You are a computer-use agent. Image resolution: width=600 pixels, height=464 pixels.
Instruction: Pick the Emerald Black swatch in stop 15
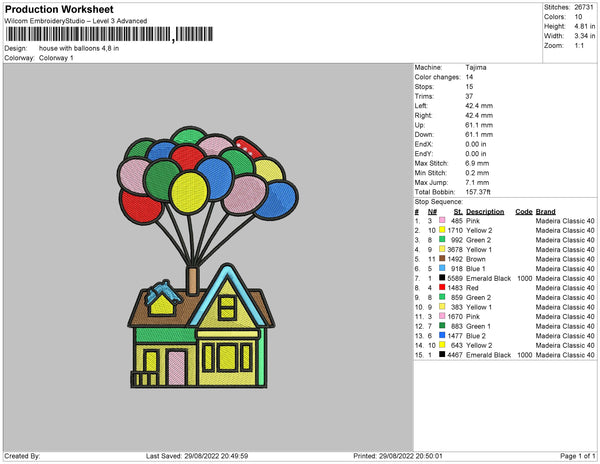tap(442, 355)
